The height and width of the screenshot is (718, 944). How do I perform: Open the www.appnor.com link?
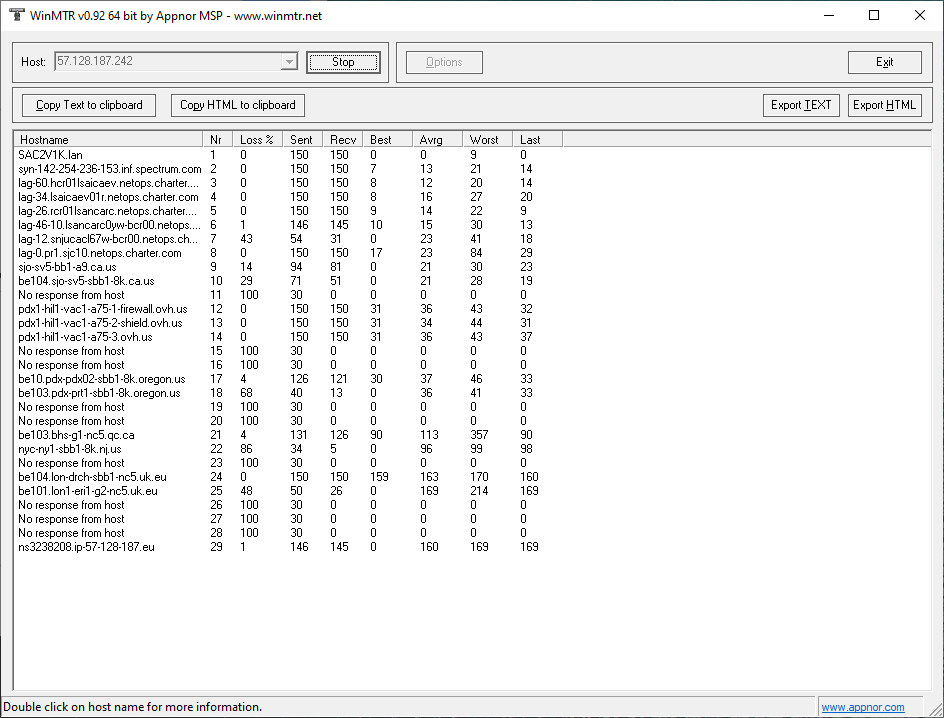pyautogui.click(x=863, y=707)
